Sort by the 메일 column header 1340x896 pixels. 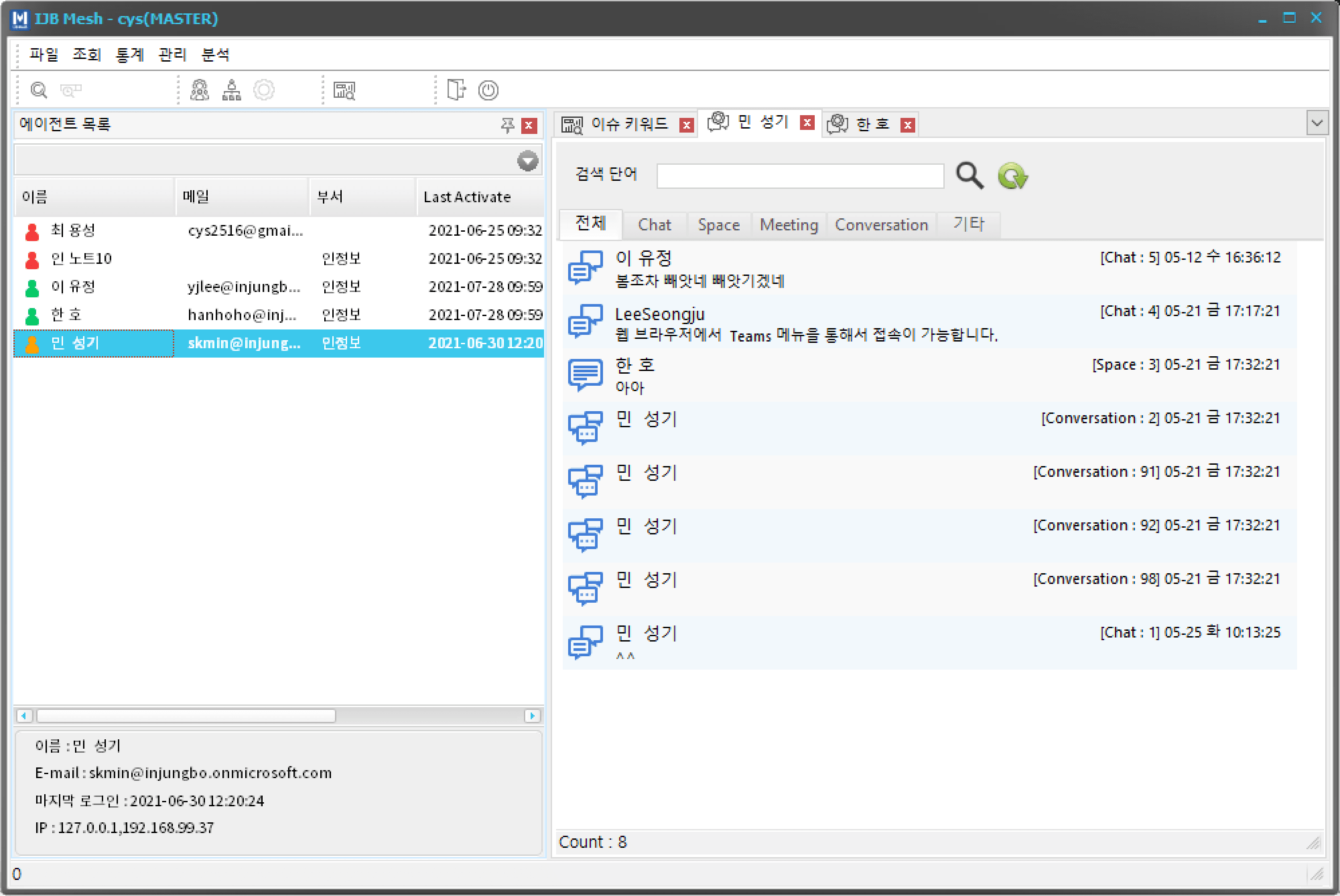[243, 197]
